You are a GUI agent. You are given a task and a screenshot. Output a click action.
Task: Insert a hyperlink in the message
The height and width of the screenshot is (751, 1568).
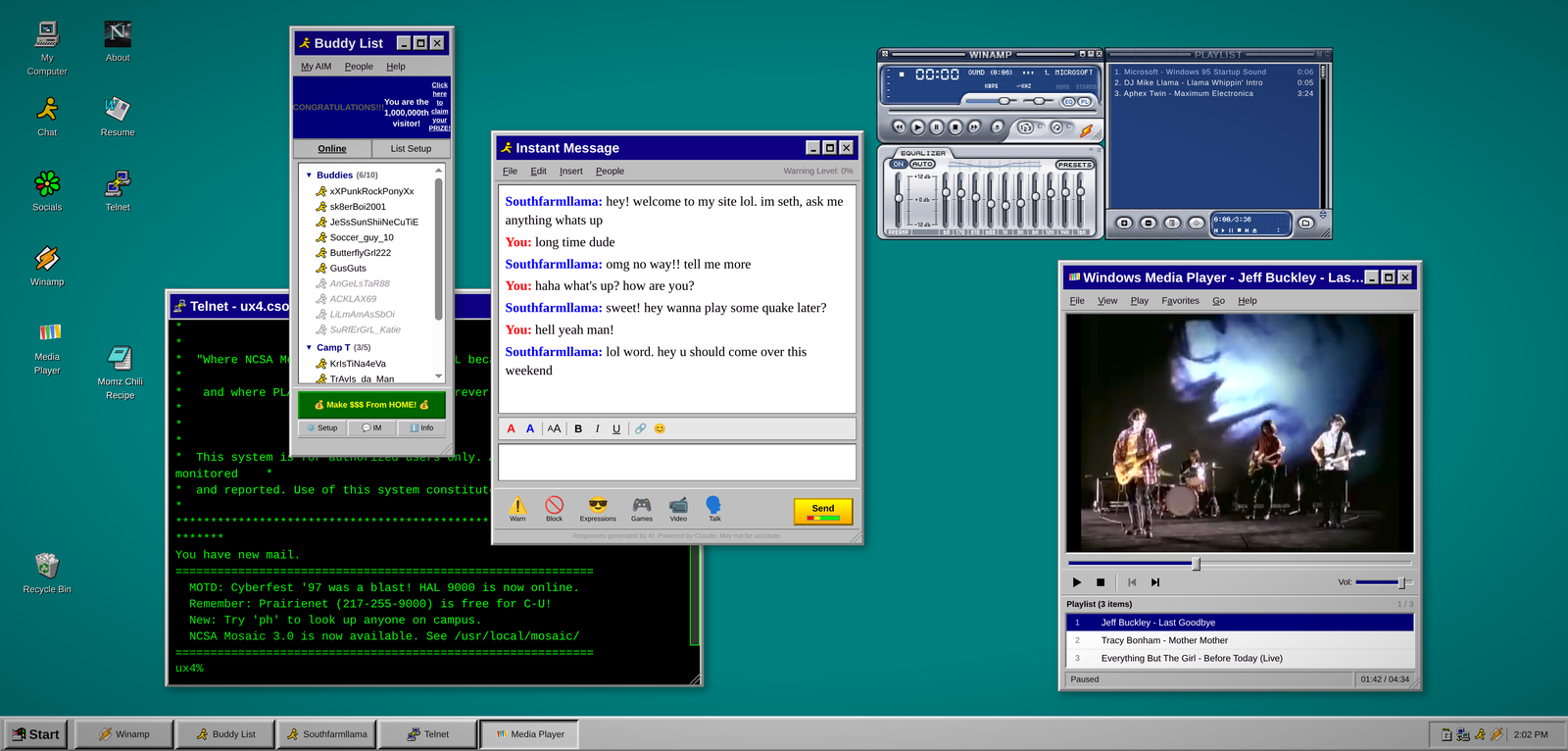(x=640, y=428)
